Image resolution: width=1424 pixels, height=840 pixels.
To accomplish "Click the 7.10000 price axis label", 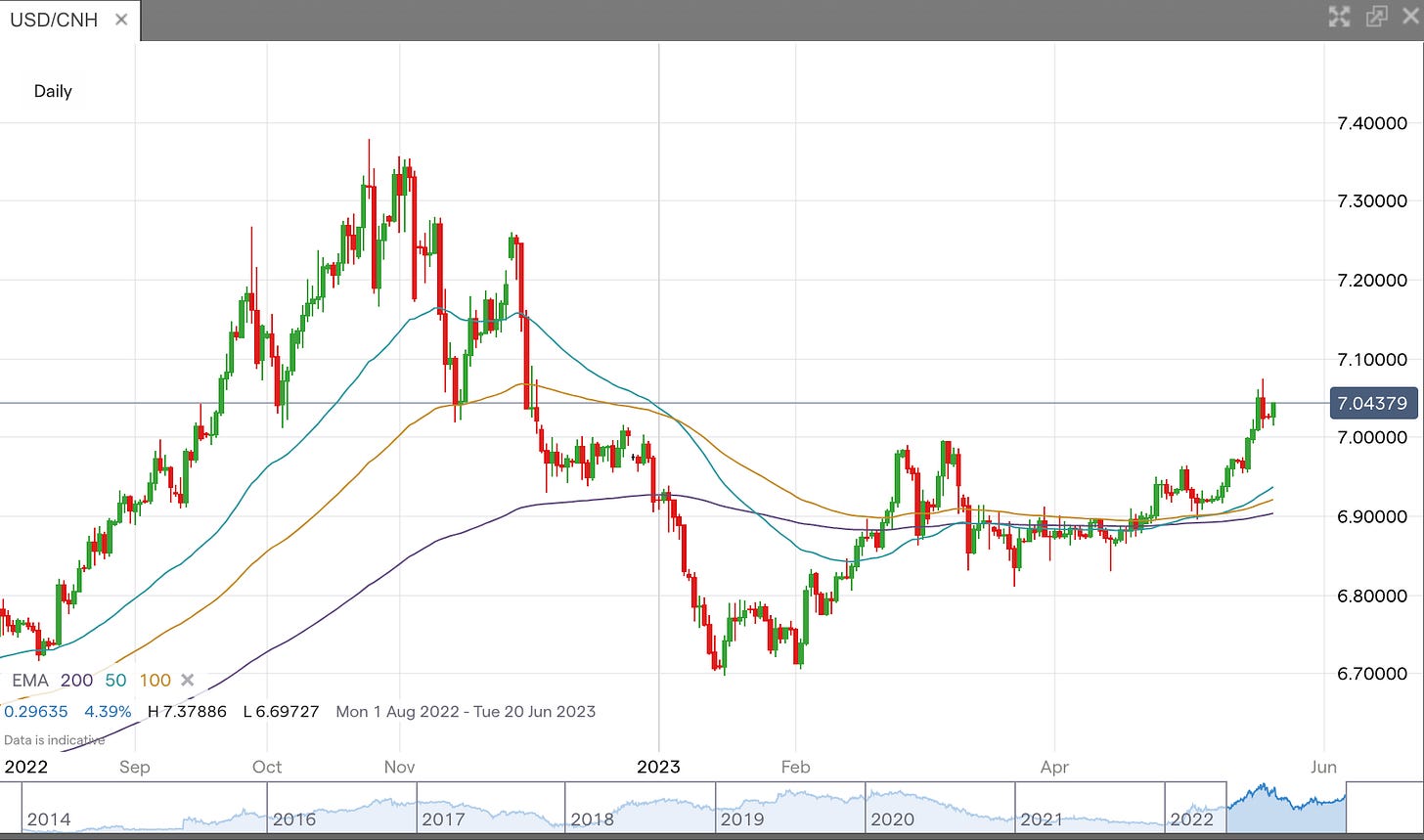I will 1372,359.
